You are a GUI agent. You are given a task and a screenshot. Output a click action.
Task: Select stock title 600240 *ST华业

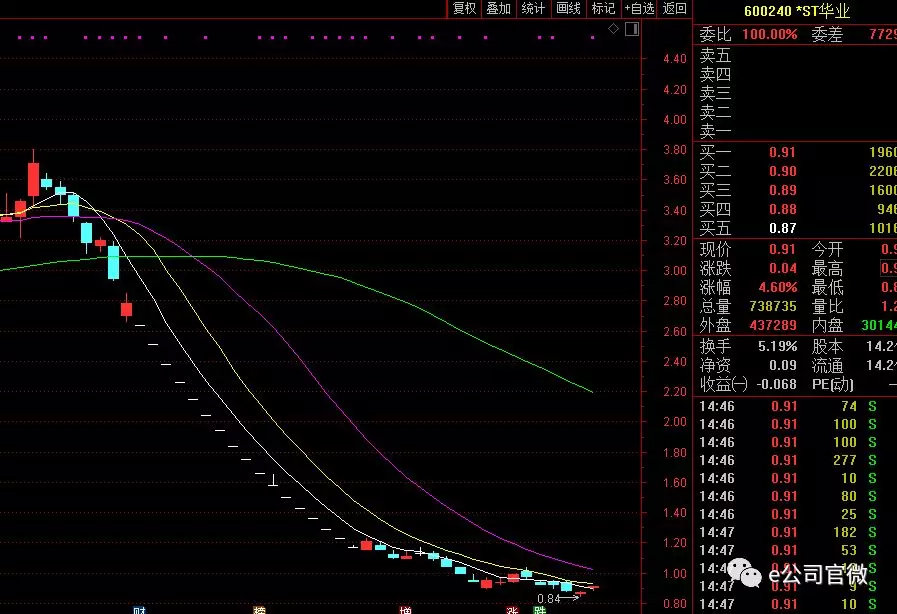(x=797, y=11)
